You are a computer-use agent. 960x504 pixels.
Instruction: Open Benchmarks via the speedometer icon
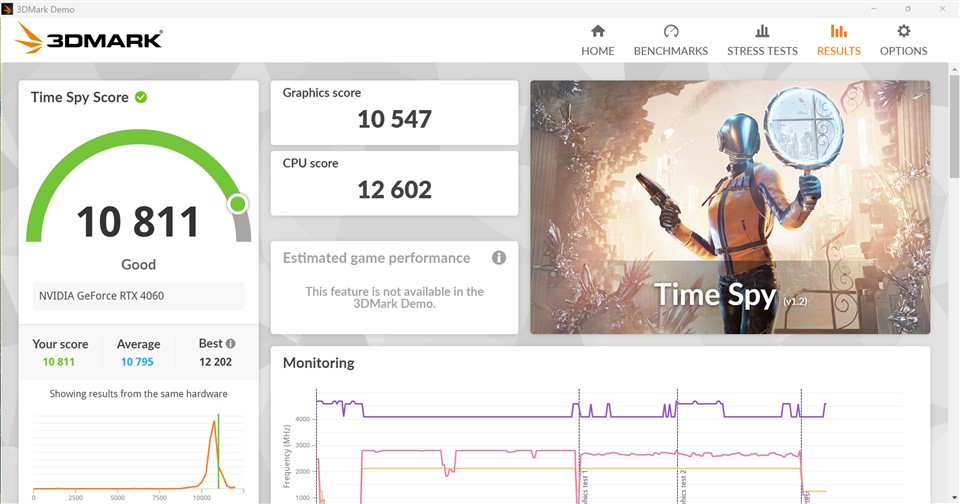(x=670, y=31)
